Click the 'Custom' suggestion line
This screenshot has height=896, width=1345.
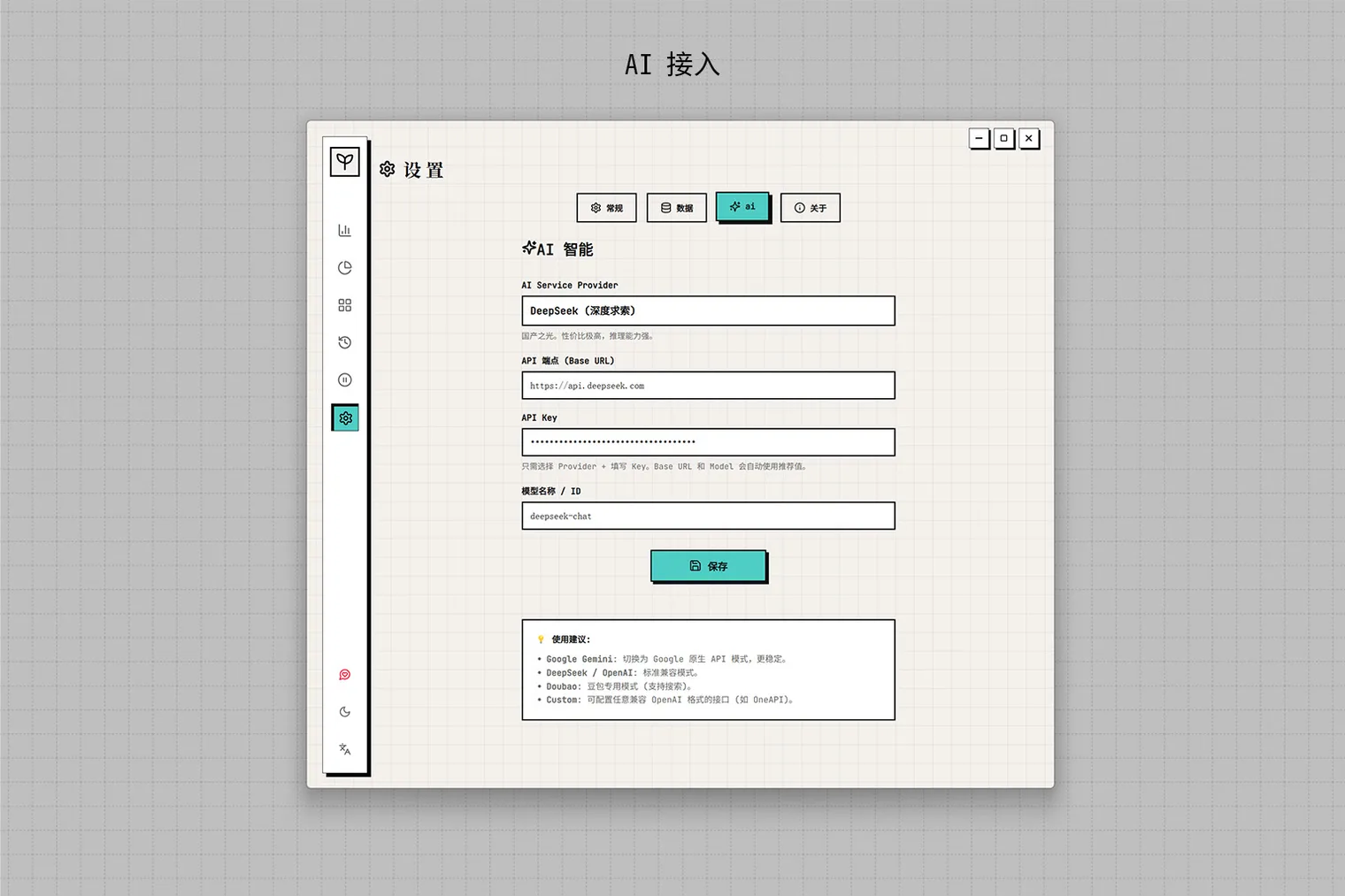coord(667,700)
